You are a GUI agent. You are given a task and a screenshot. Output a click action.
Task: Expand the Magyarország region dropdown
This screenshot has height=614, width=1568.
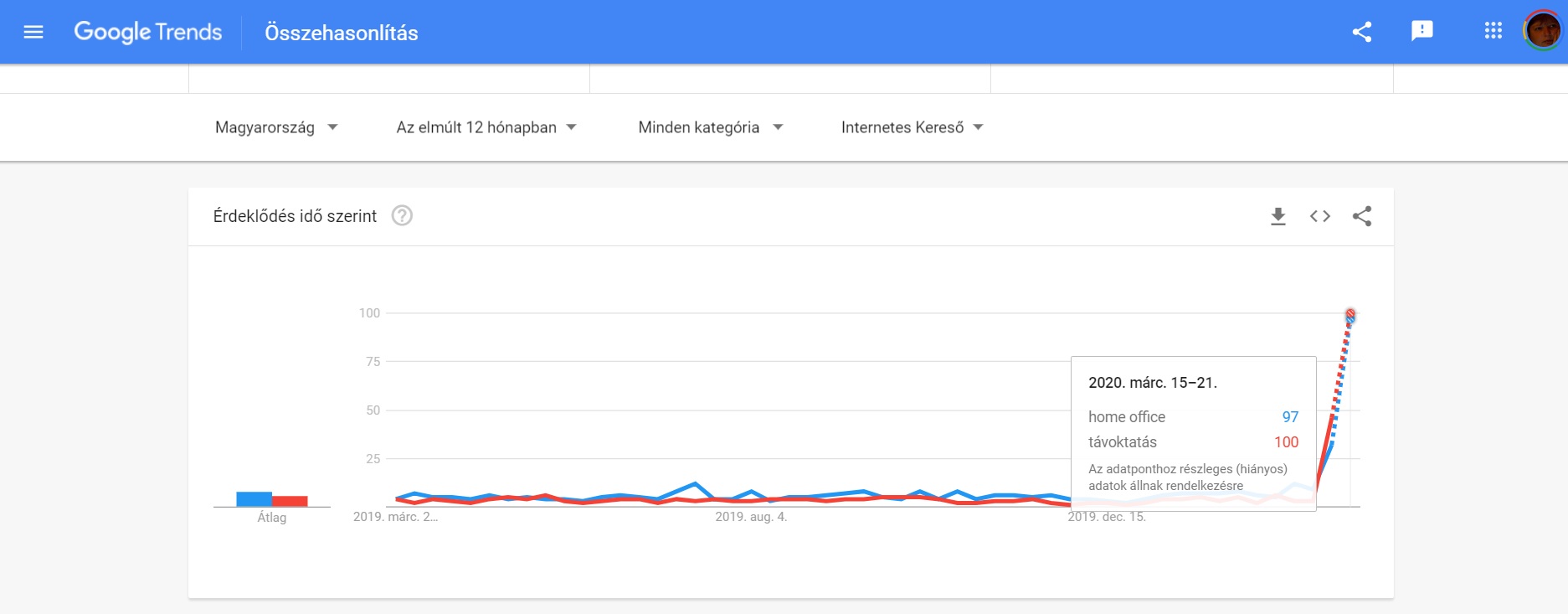(x=276, y=127)
